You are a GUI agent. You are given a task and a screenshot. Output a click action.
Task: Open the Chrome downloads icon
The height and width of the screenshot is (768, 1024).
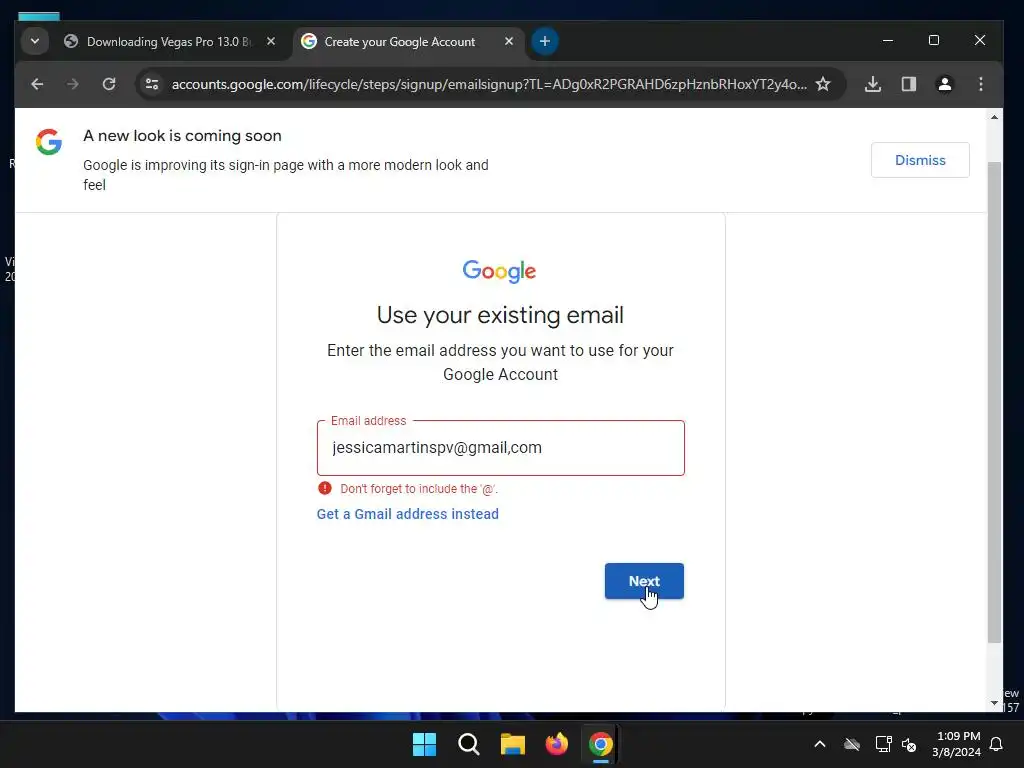click(873, 84)
